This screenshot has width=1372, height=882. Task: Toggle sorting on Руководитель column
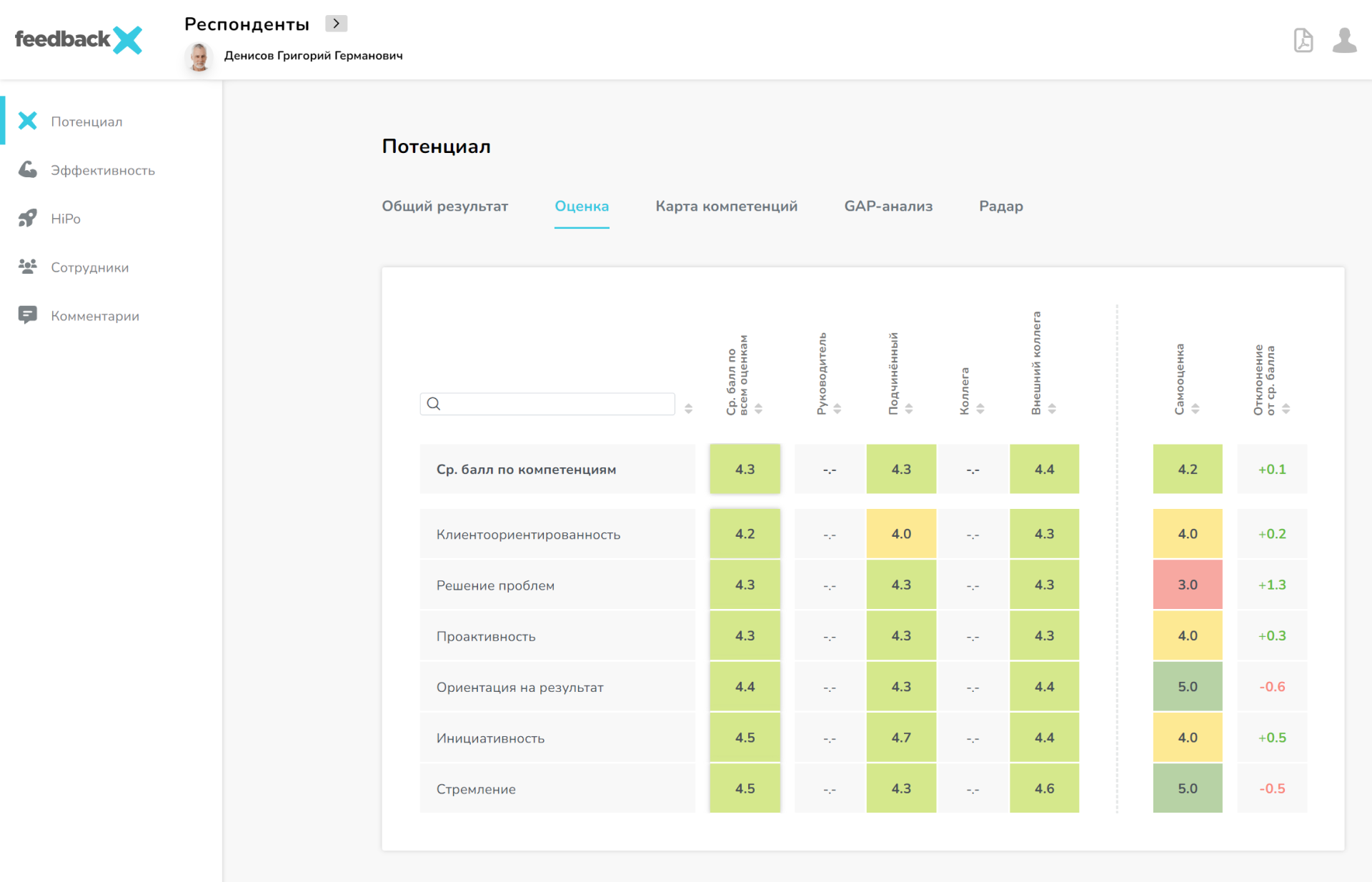coord(837,408)
